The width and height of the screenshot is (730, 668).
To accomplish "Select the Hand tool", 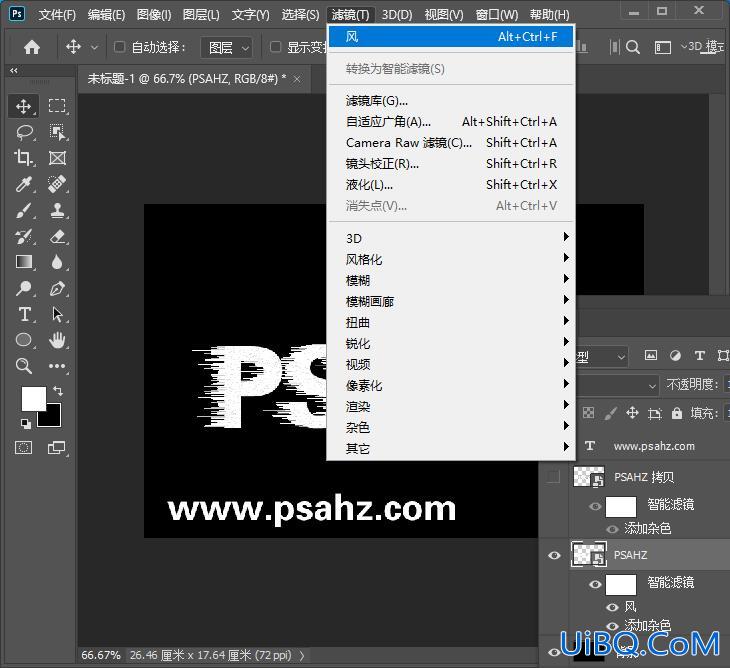I will [57, 340].
